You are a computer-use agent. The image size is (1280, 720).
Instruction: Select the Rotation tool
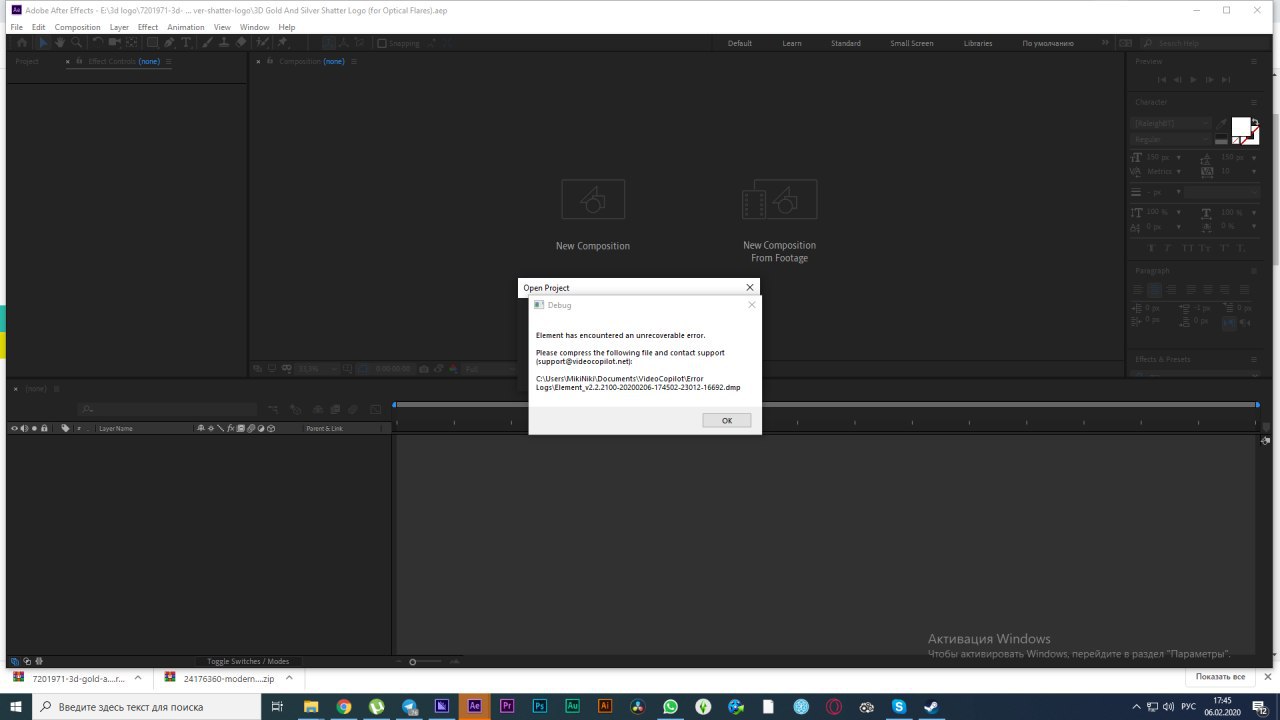pos(97,43)
